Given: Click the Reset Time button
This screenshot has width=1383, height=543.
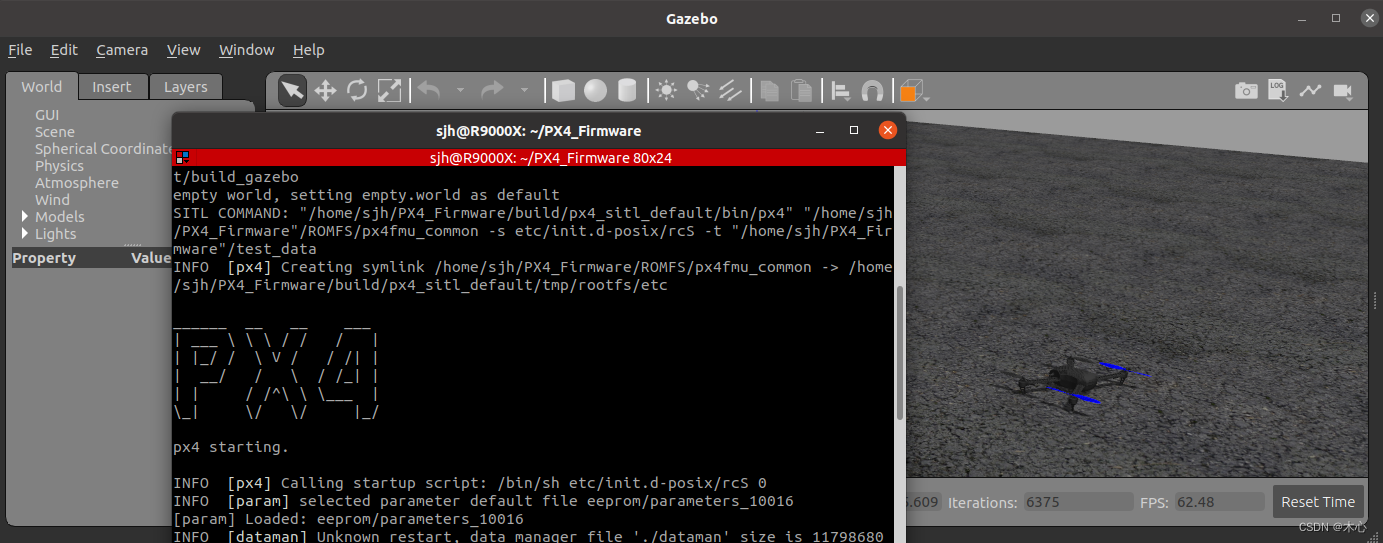Looking at the screenshot, I should [x=1318, y=502].
